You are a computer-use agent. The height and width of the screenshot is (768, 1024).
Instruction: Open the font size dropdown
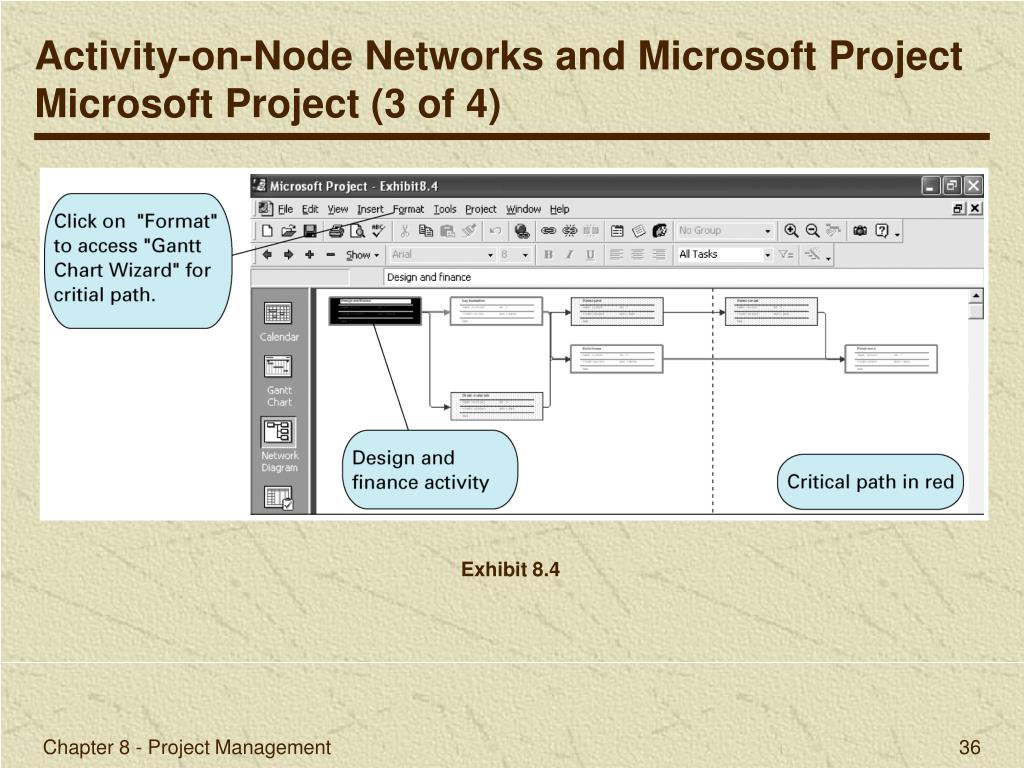tap(525, 255)
